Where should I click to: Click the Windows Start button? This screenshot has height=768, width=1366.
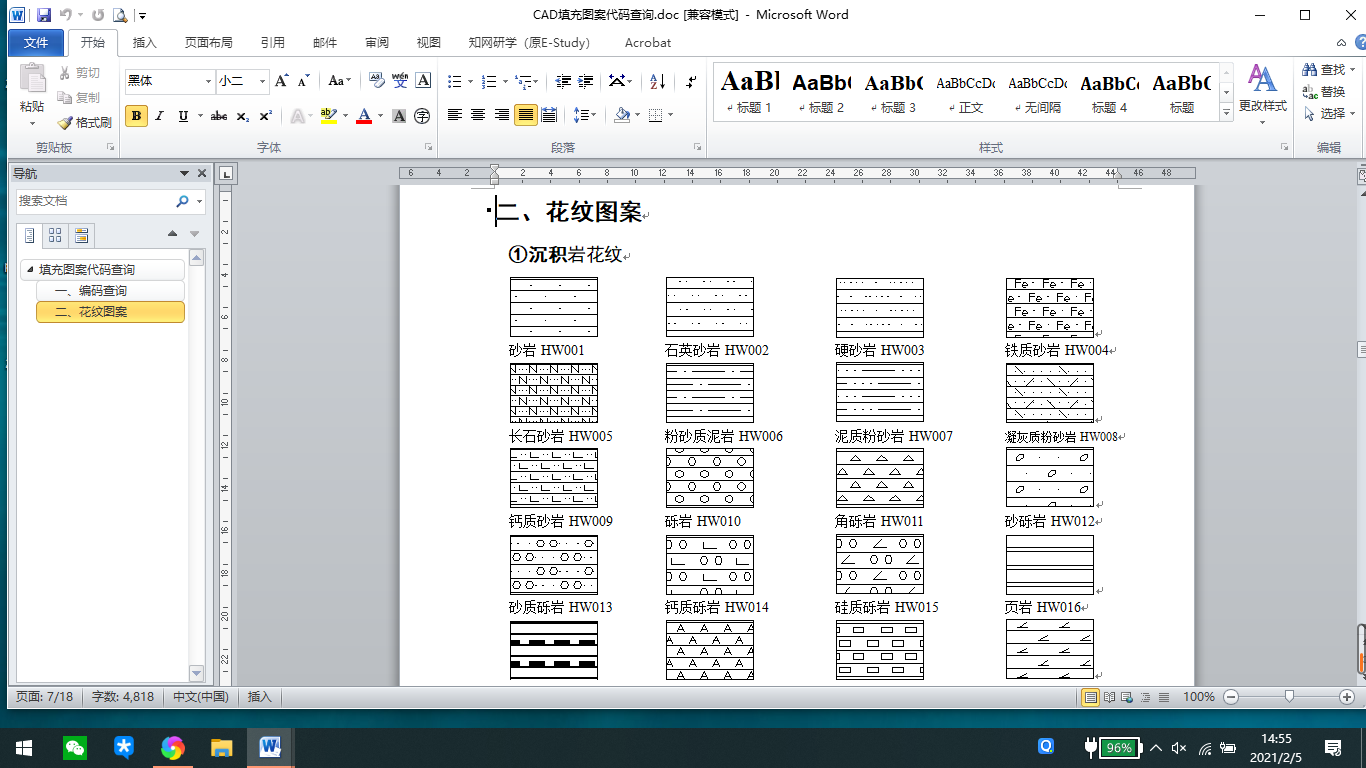point(24,747)
